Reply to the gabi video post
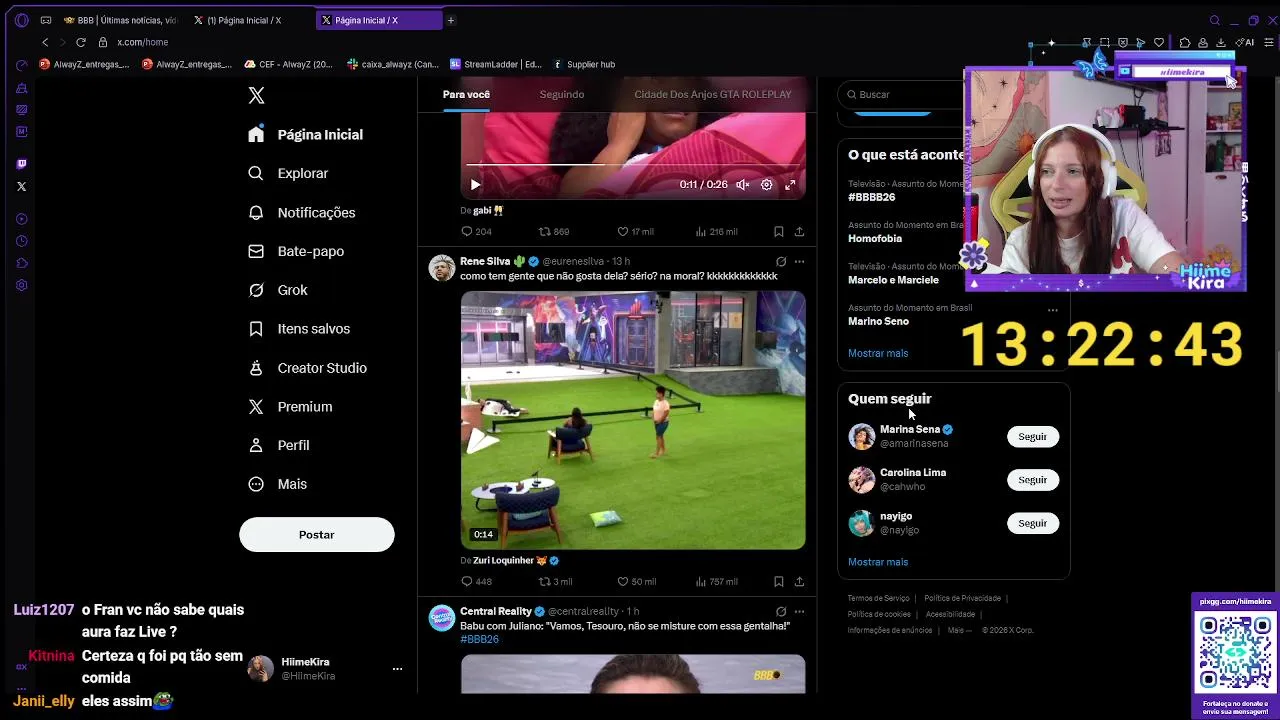Image resolution: width=1280 pixels, height=720 pixels. (x=475, y=231)
